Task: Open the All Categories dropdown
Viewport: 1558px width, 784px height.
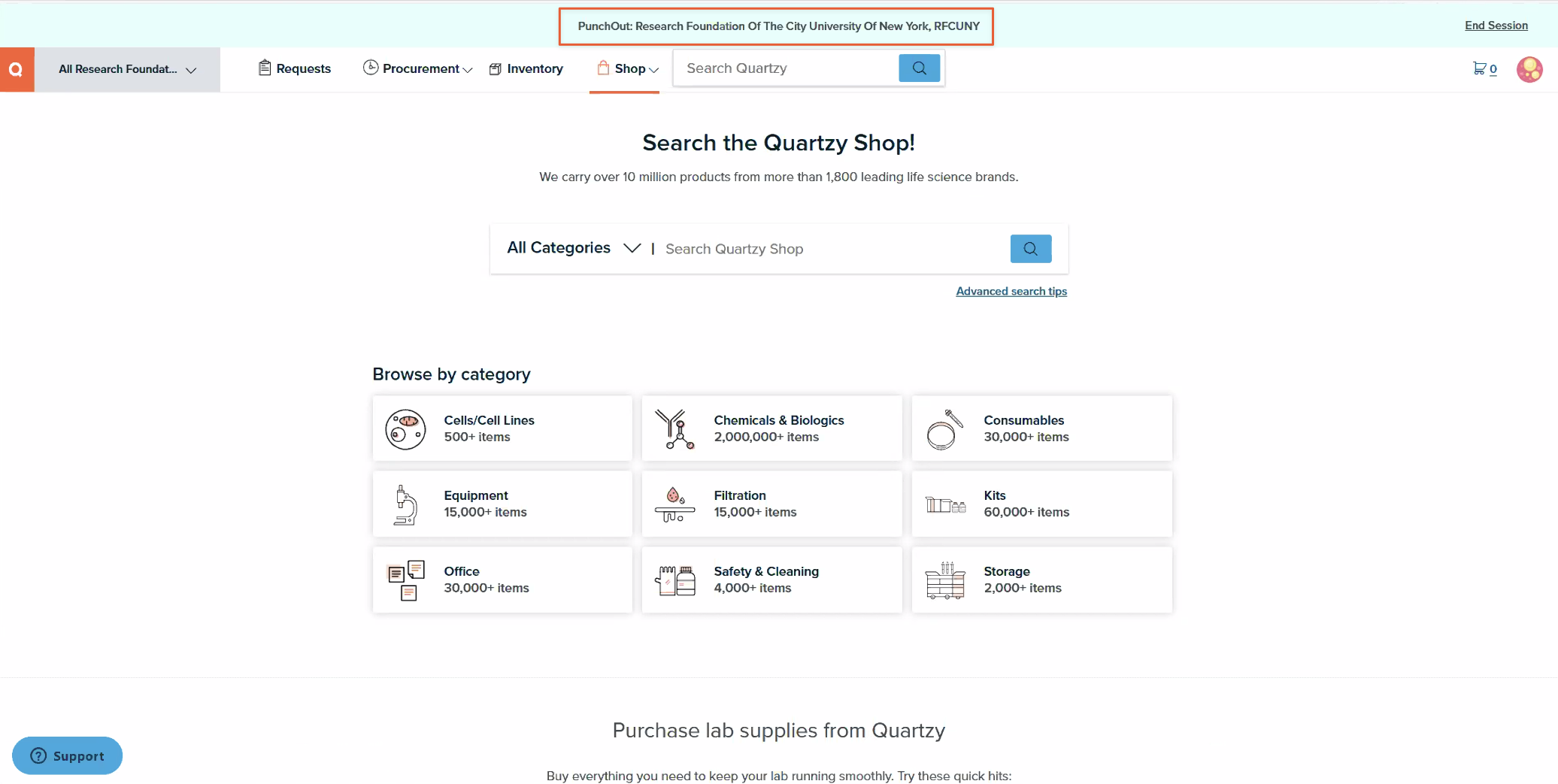Action: point(574,248)
